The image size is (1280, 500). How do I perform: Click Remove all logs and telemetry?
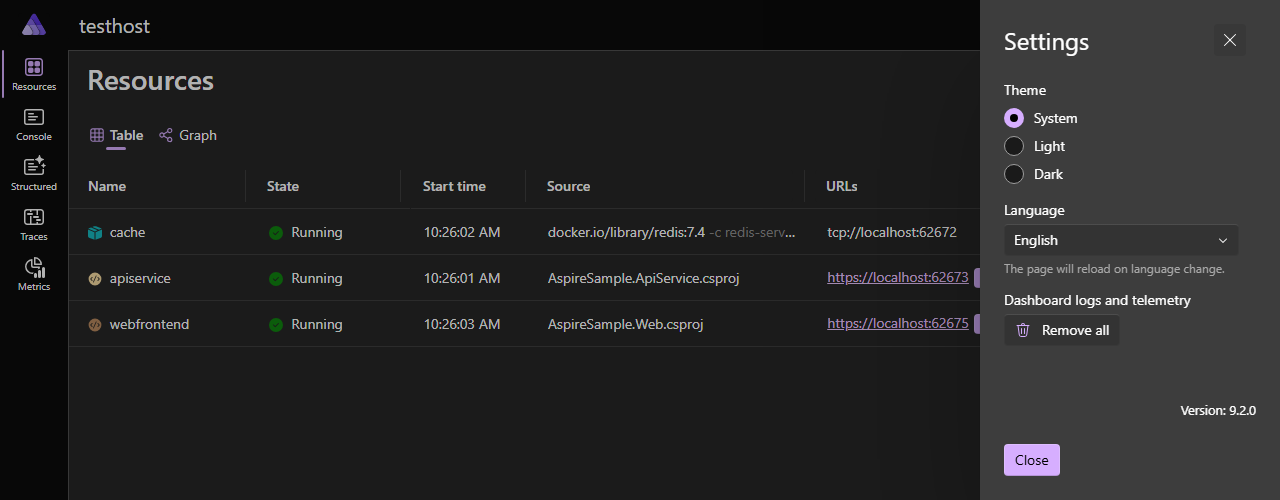[1062, 330]
